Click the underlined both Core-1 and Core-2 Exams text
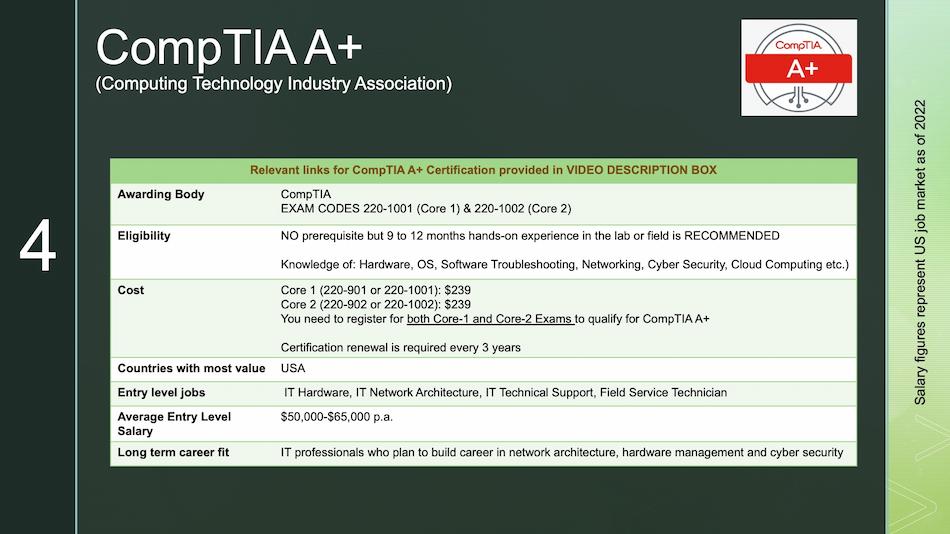Viewport: 950px width, 534px height. [489, 319]
